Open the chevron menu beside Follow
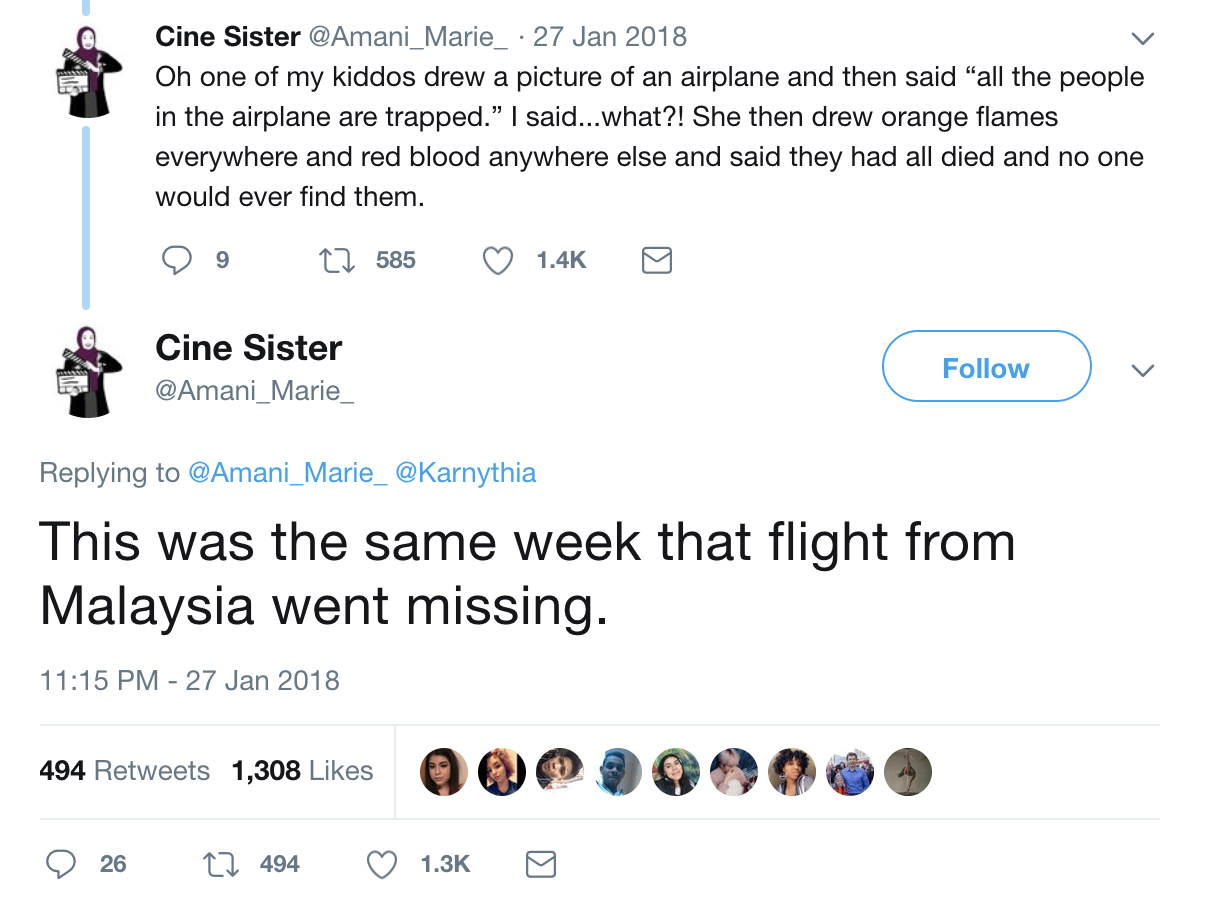Viewport: 1218px width, 914px height. click(x=1142, y=370)
